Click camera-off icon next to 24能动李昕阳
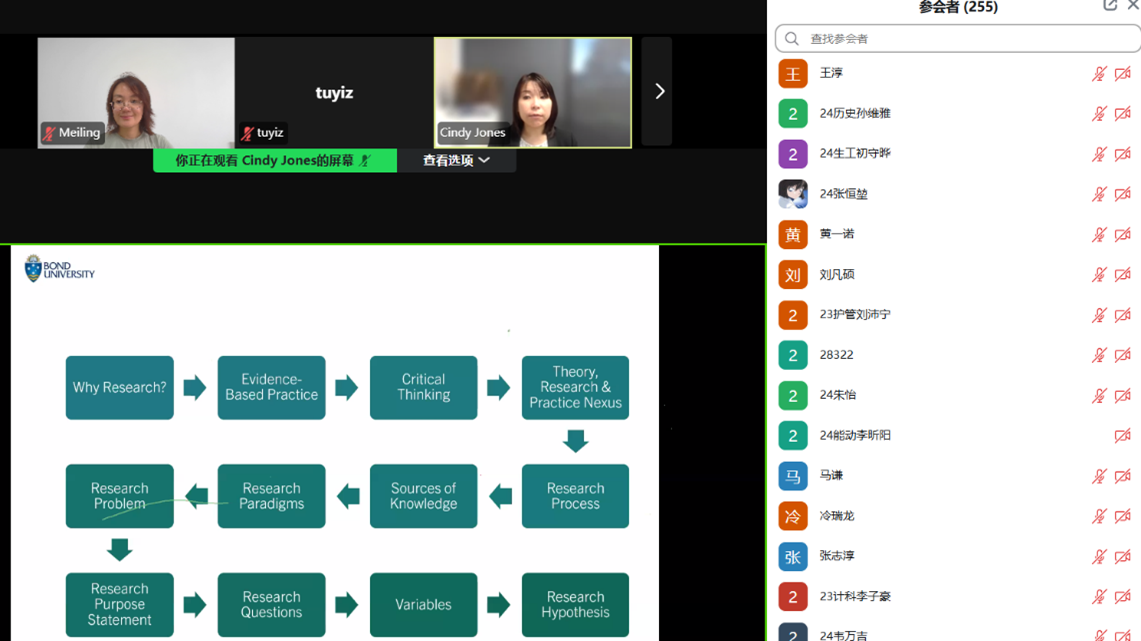 coord(1123,436)
